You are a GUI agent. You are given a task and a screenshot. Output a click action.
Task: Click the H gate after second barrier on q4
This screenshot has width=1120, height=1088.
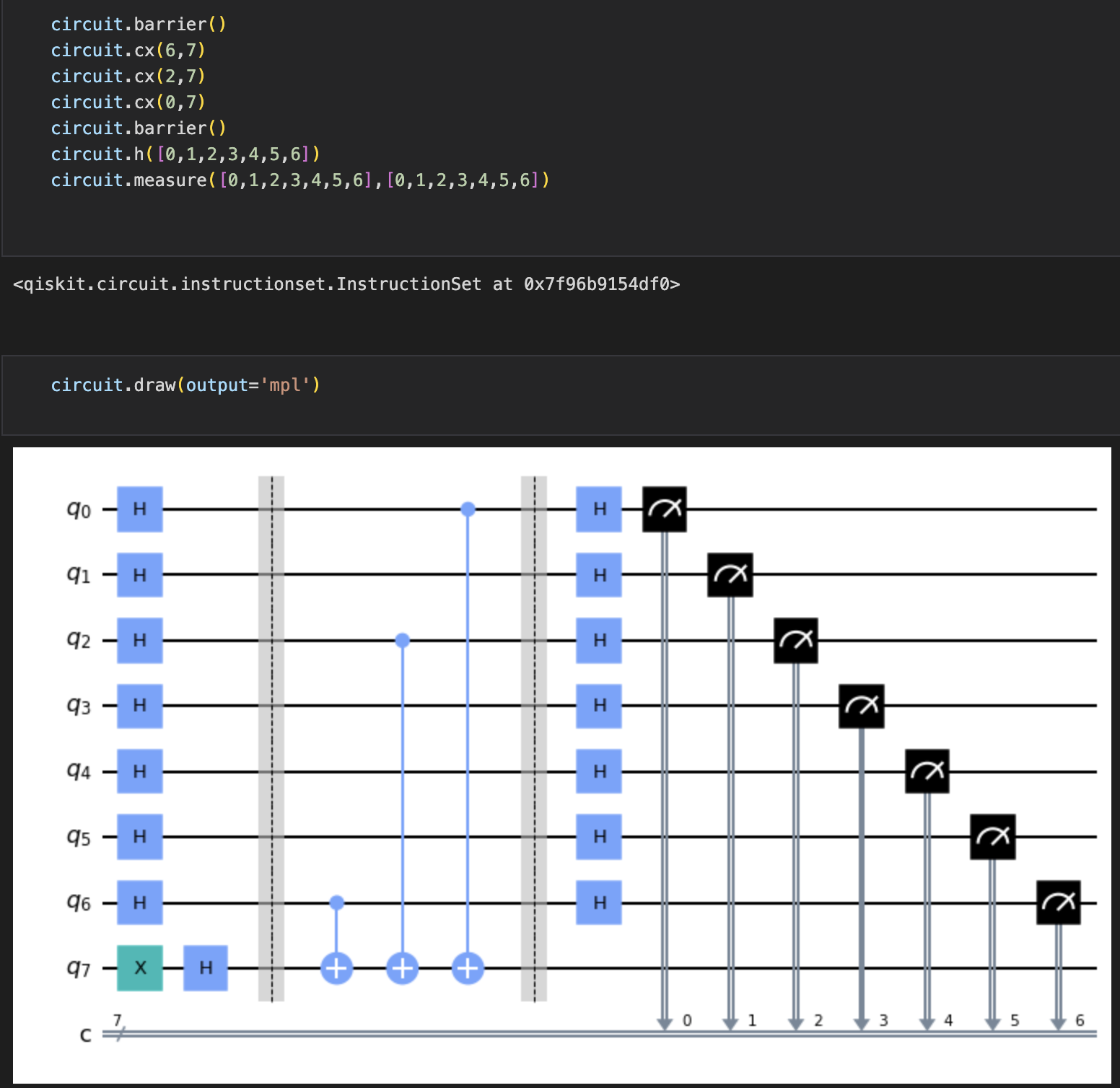(599, 771)
